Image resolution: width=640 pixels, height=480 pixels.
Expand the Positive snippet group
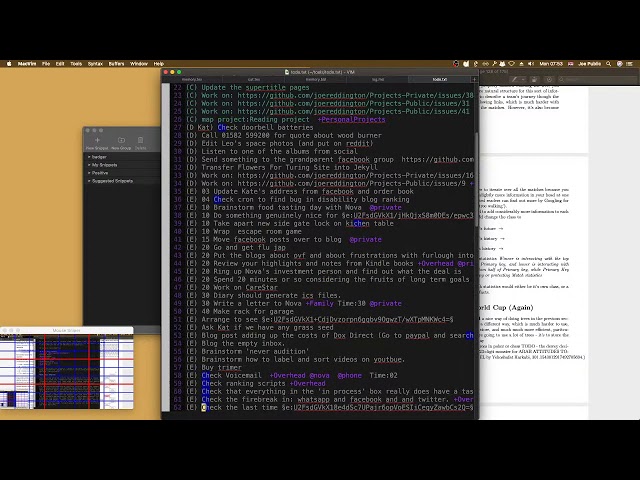click(x=99, y=173)
